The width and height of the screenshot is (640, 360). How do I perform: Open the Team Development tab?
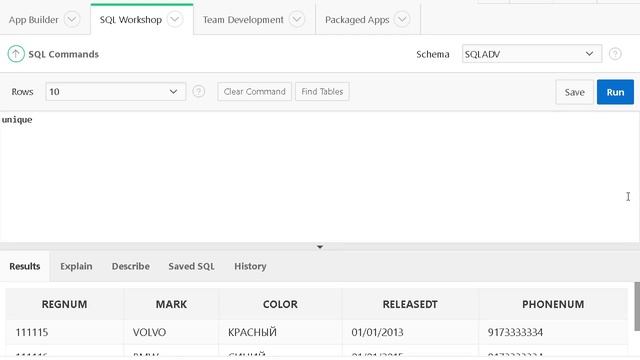pyautogui.click(x=243, y=20)
